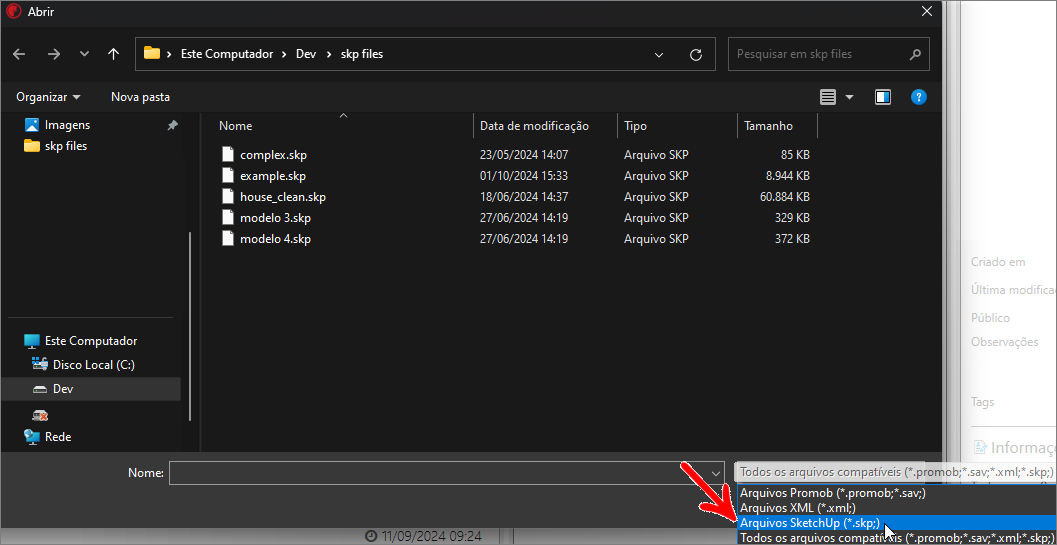Open the Organizar menu
The width and height of the screenshot is (1057, 545).
(x=49, y=97)
